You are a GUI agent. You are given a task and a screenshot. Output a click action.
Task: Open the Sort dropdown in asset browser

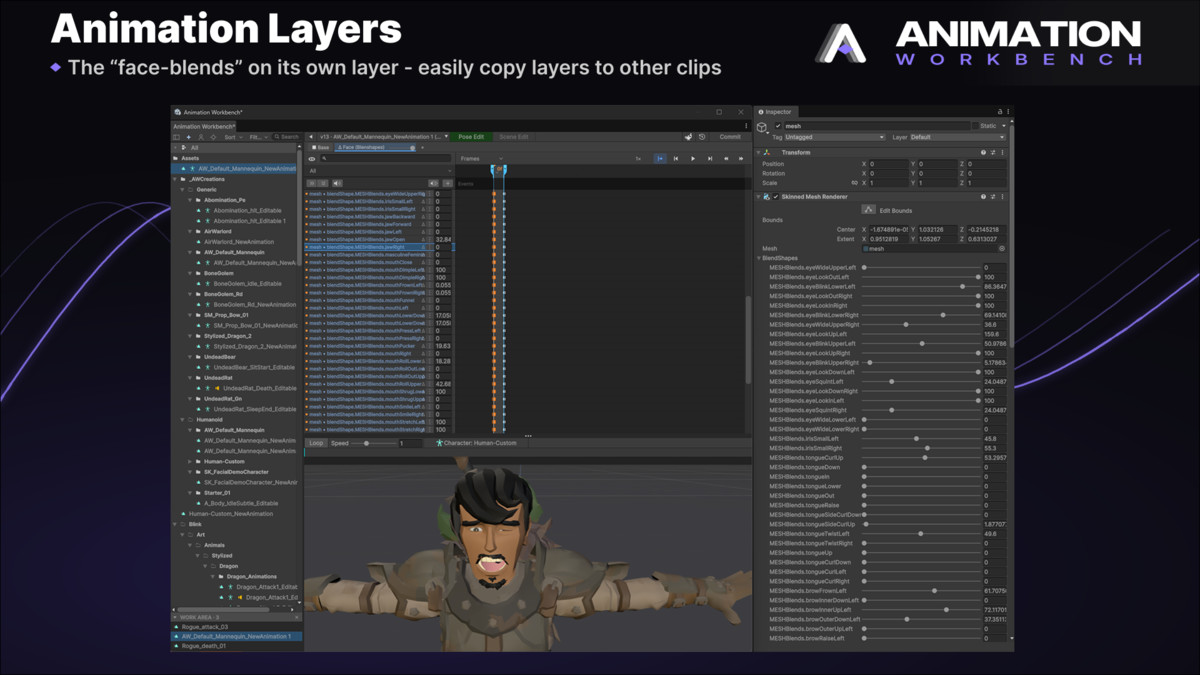[x=235, y=137]
